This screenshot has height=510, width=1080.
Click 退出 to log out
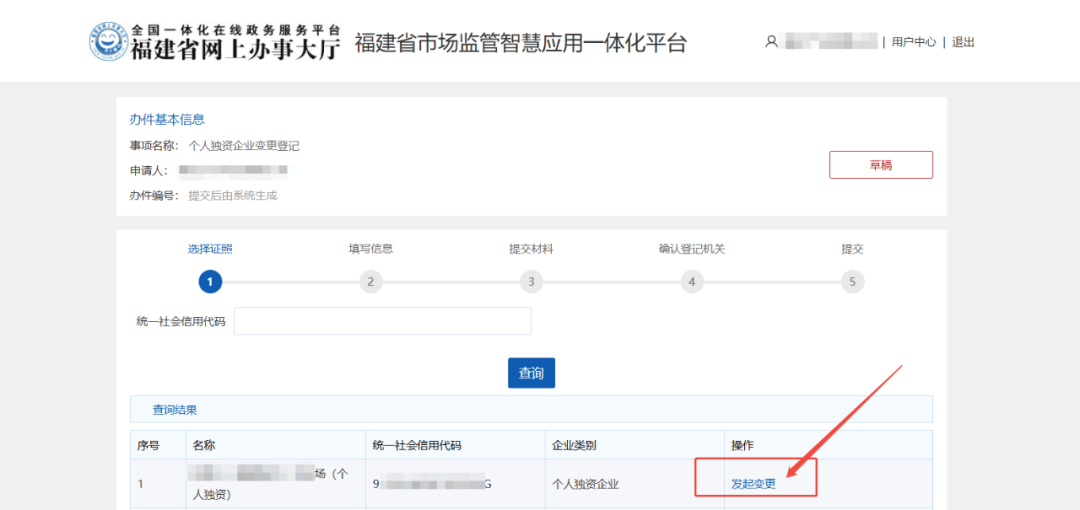[963, 42]
